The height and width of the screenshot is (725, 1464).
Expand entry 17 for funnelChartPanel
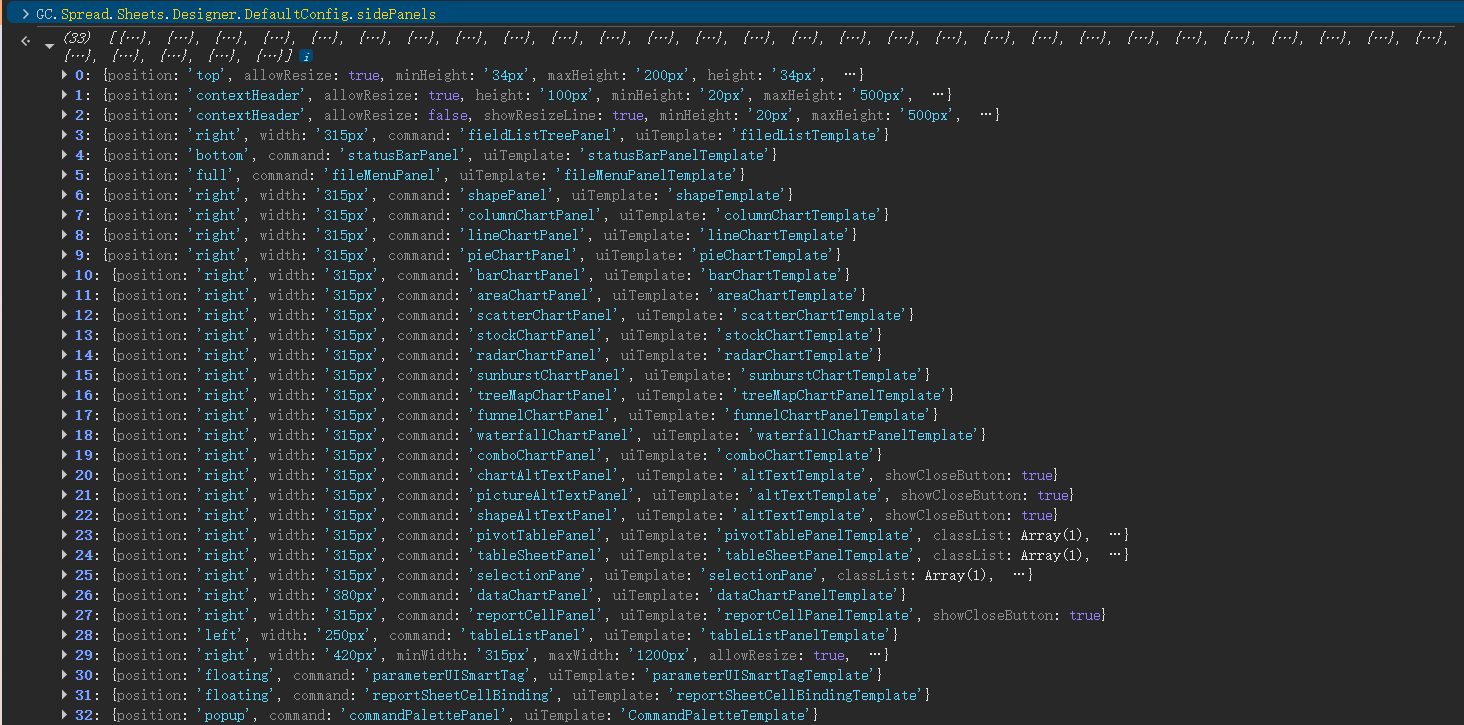(65, 415)
